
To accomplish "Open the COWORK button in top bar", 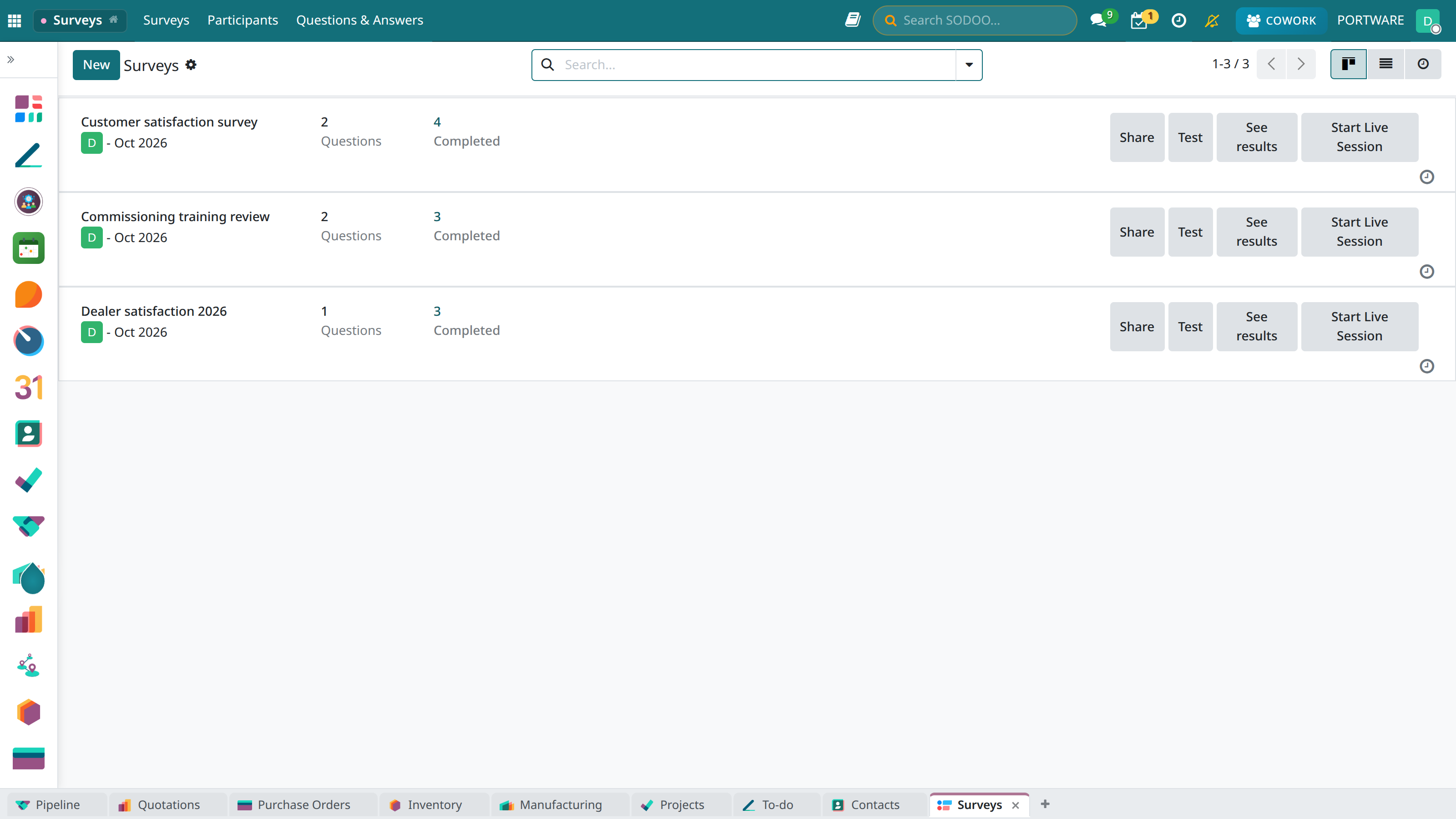I will pyautogui.click(x=1281, y=20).
